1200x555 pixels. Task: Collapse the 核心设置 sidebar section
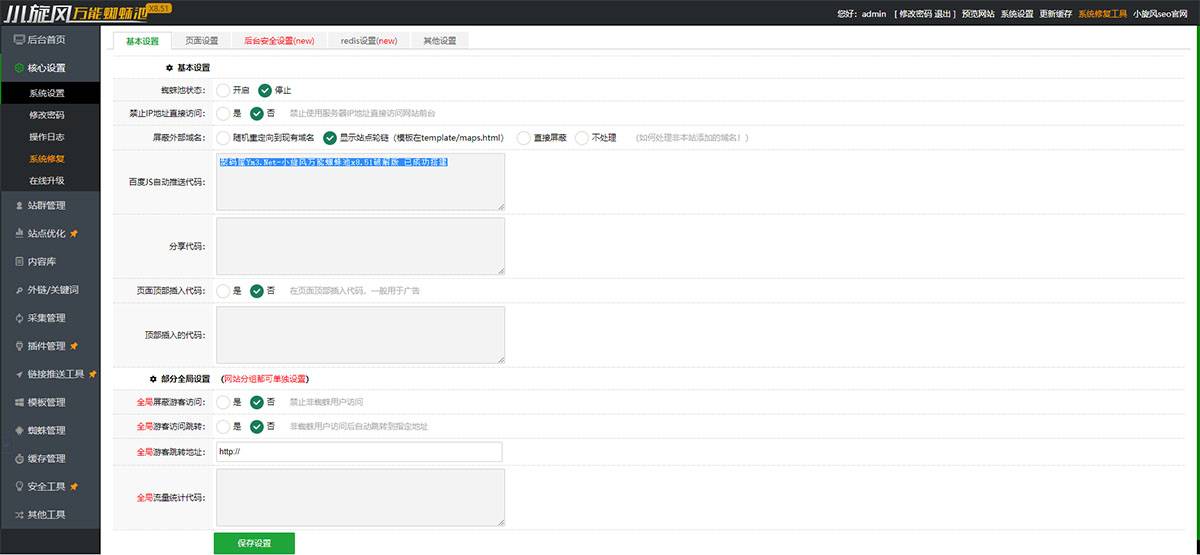point(46,68)
